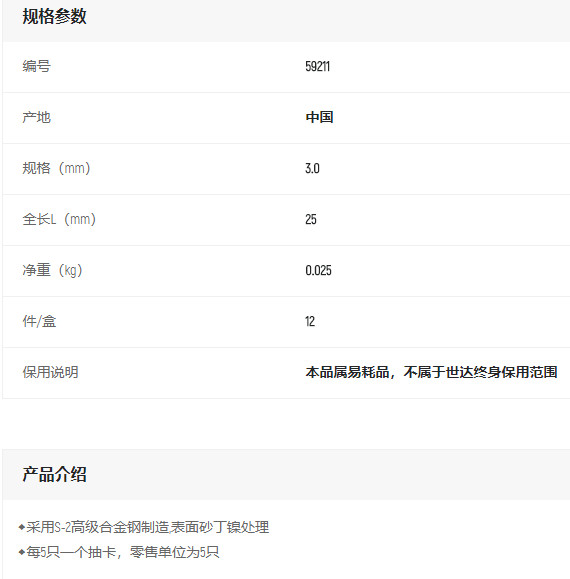
Task: Click the 保用说明 row label
Action: click(50, 372)
